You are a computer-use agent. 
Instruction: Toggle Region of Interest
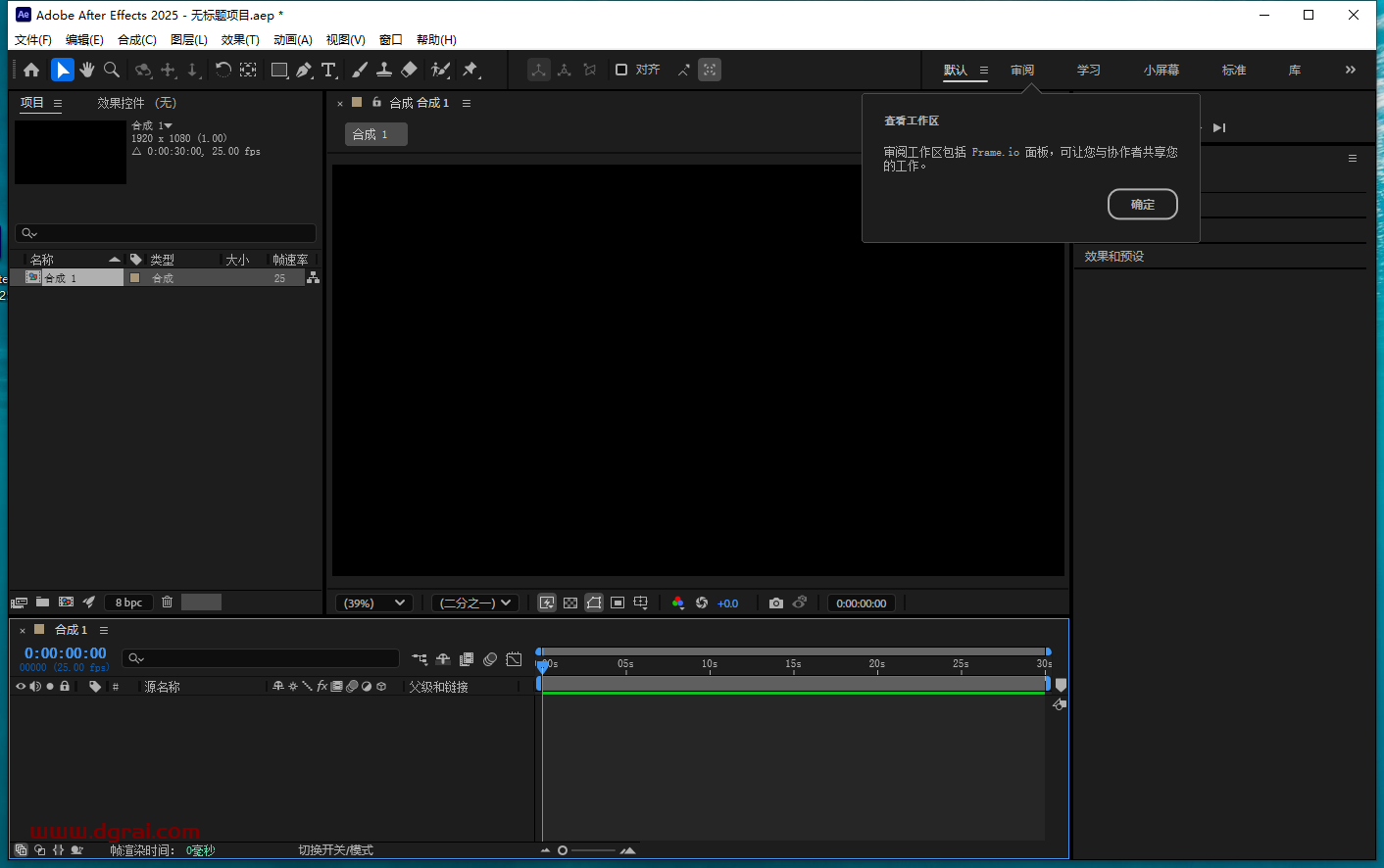pos(618,603)
